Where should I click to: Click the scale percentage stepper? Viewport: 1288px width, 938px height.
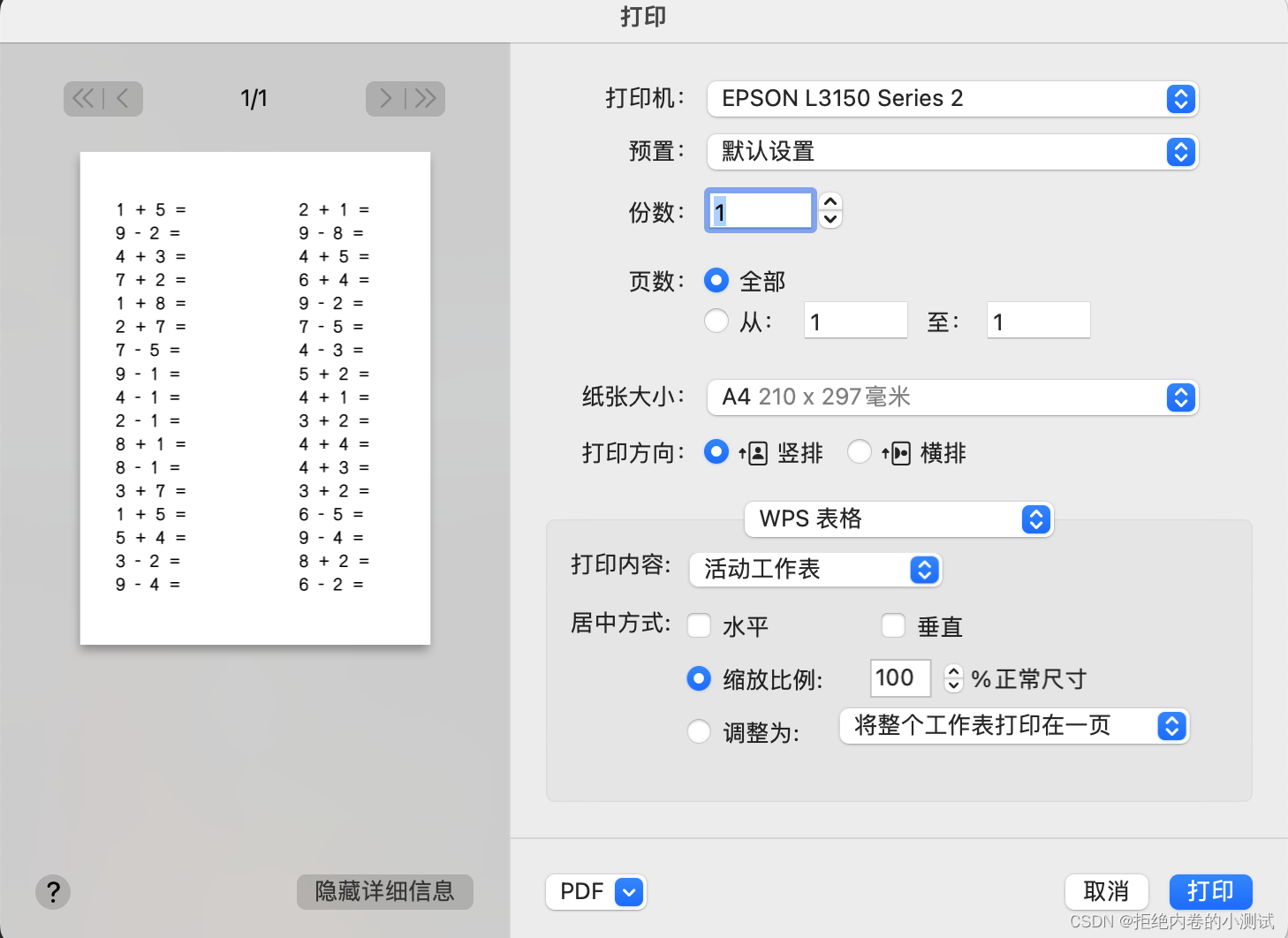(x=953, y=678)
